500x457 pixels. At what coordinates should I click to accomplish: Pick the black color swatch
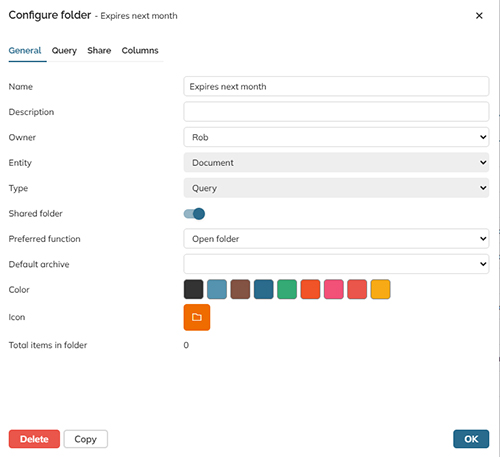[x=193, y=289]
